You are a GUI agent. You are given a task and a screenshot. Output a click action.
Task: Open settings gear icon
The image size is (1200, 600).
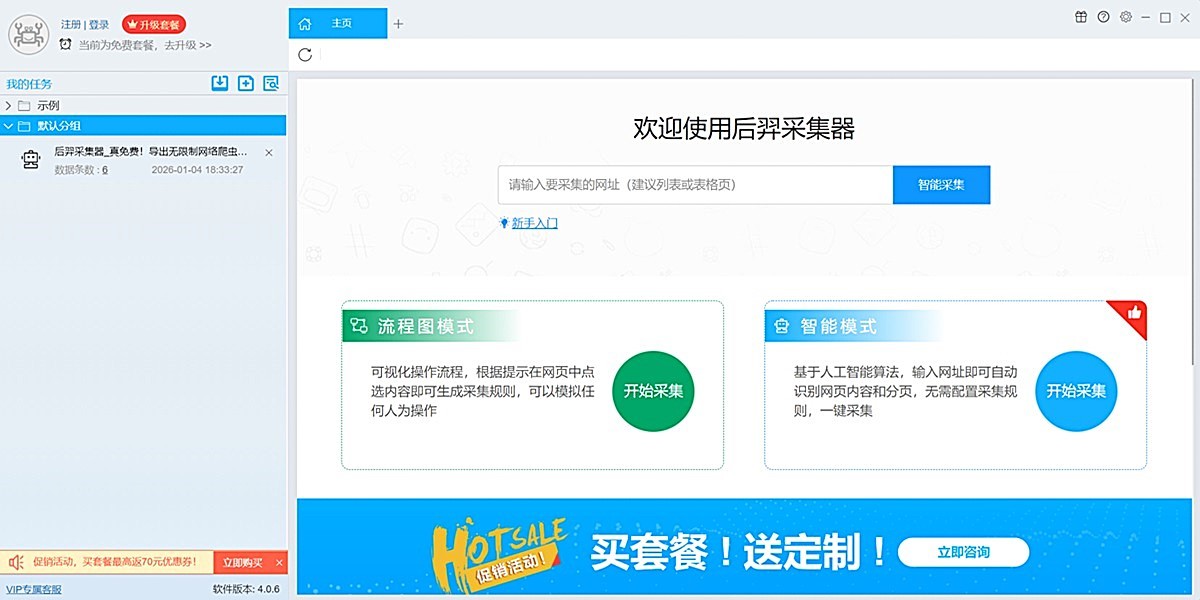(x=1125, y=17)
